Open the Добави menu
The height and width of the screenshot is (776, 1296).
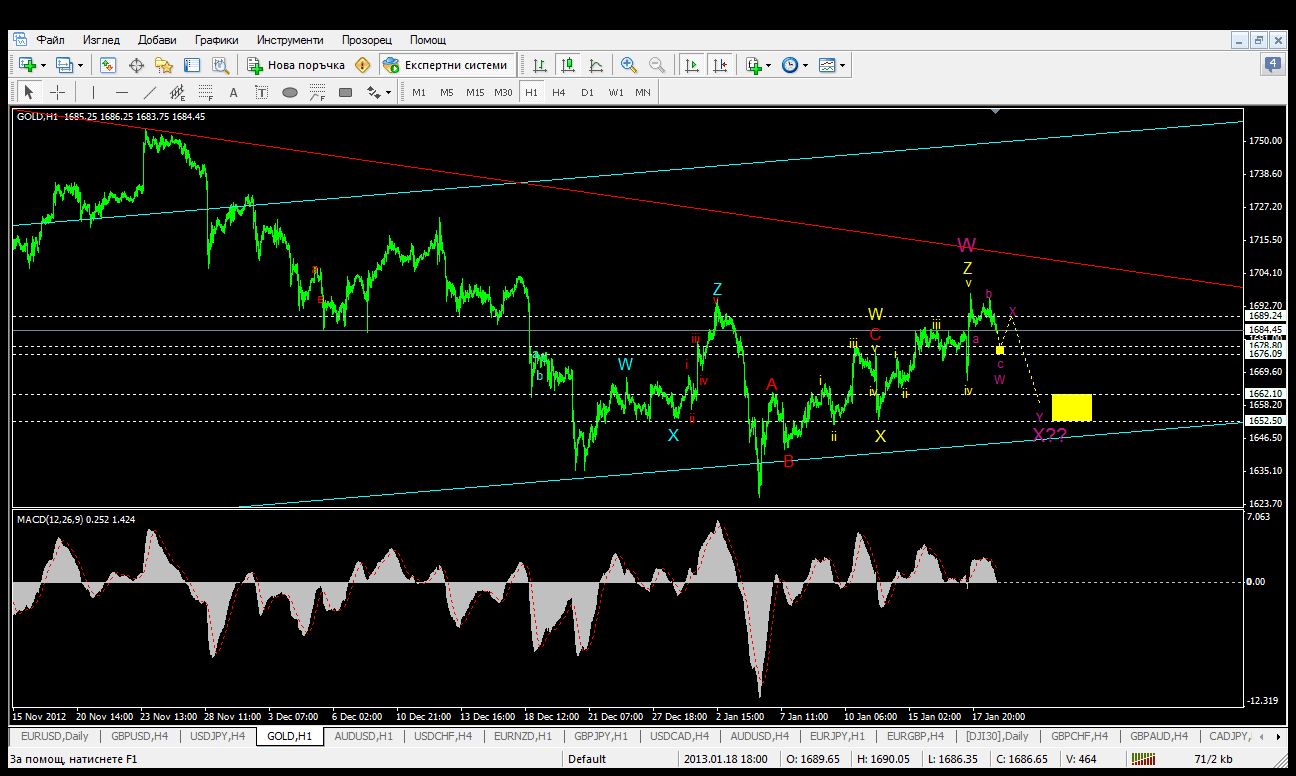[x=157, y=40]
